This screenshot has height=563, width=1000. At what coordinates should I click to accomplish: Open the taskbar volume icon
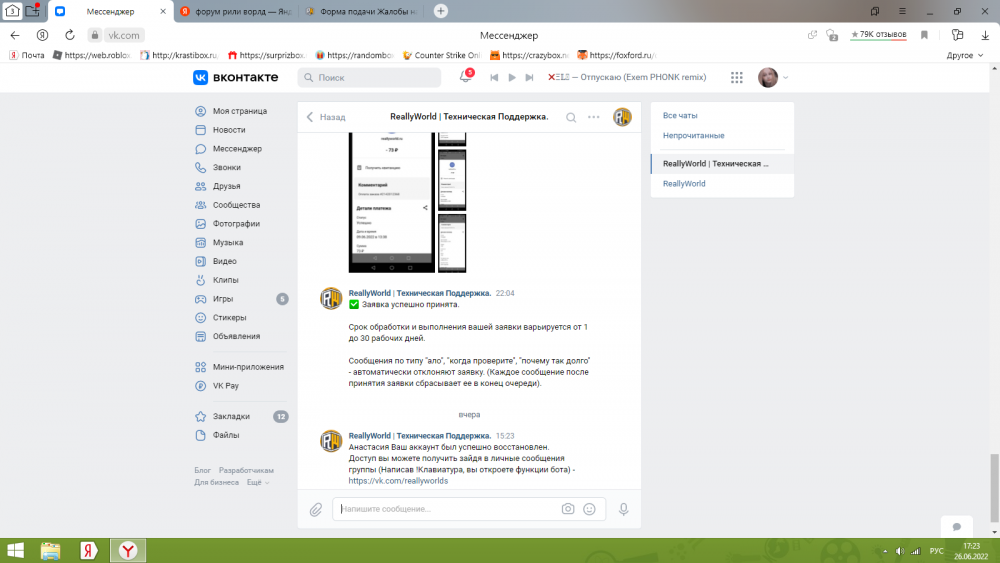coord(899,551)
